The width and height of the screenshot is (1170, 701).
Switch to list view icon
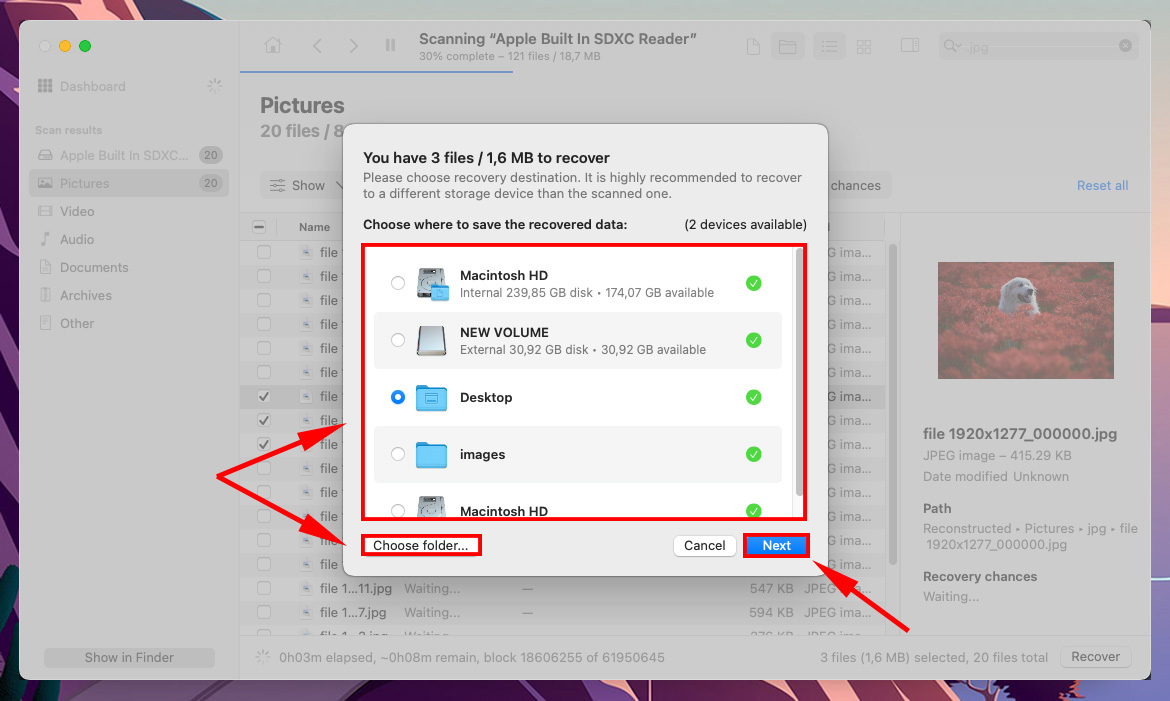pyautogui.click(x=828, y=47)
